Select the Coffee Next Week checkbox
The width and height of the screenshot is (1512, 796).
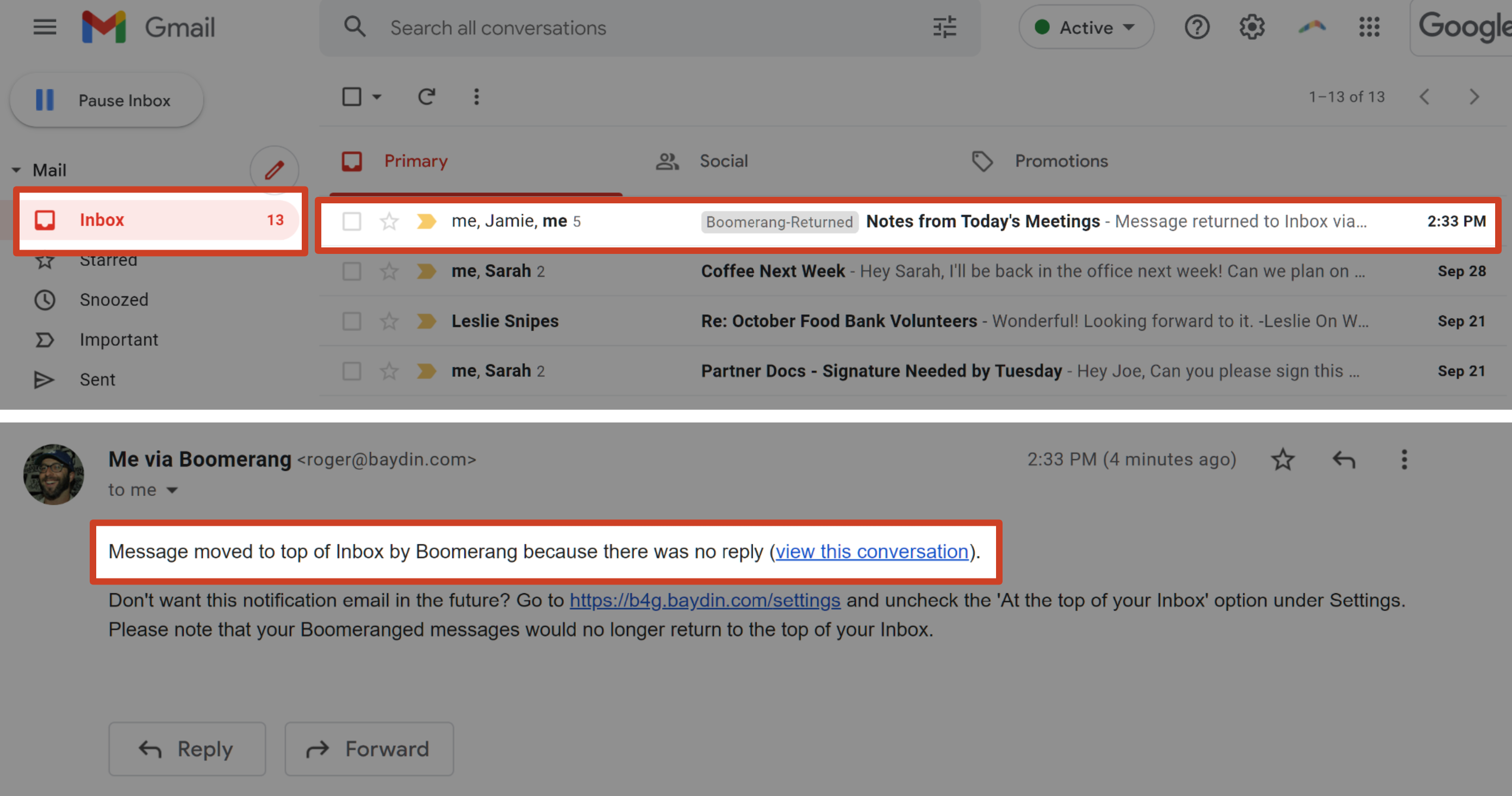pyautogui.click(x=352, y=271)
